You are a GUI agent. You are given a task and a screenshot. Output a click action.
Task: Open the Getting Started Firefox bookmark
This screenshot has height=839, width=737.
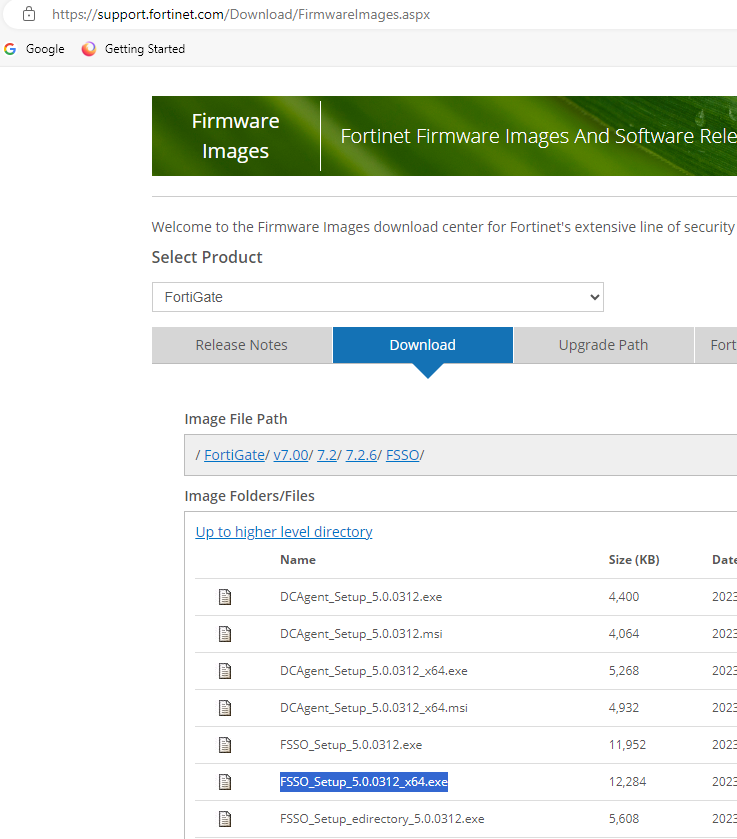click(x=133, y=49)
